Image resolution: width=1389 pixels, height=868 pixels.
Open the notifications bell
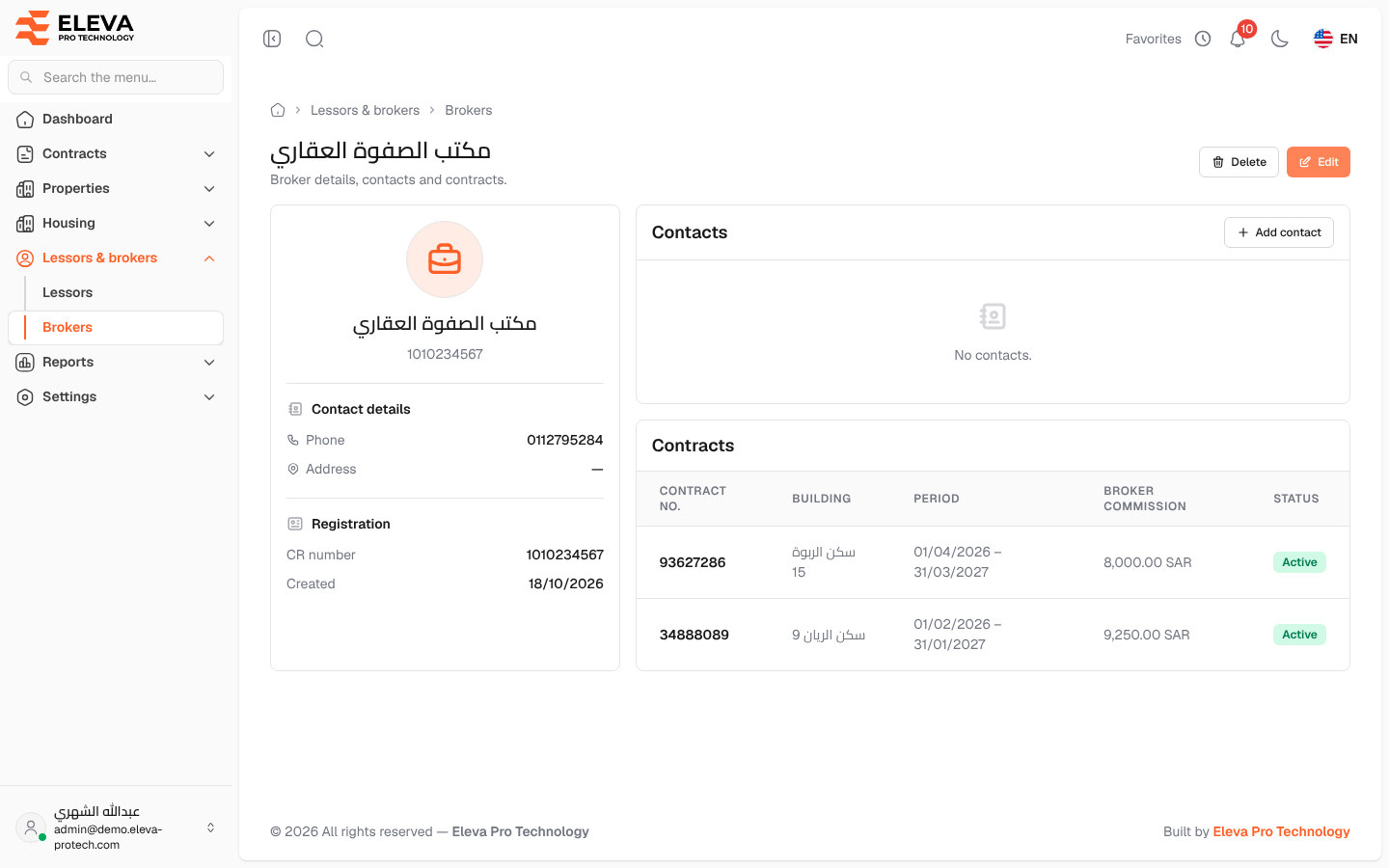(x=1238, y=39)
